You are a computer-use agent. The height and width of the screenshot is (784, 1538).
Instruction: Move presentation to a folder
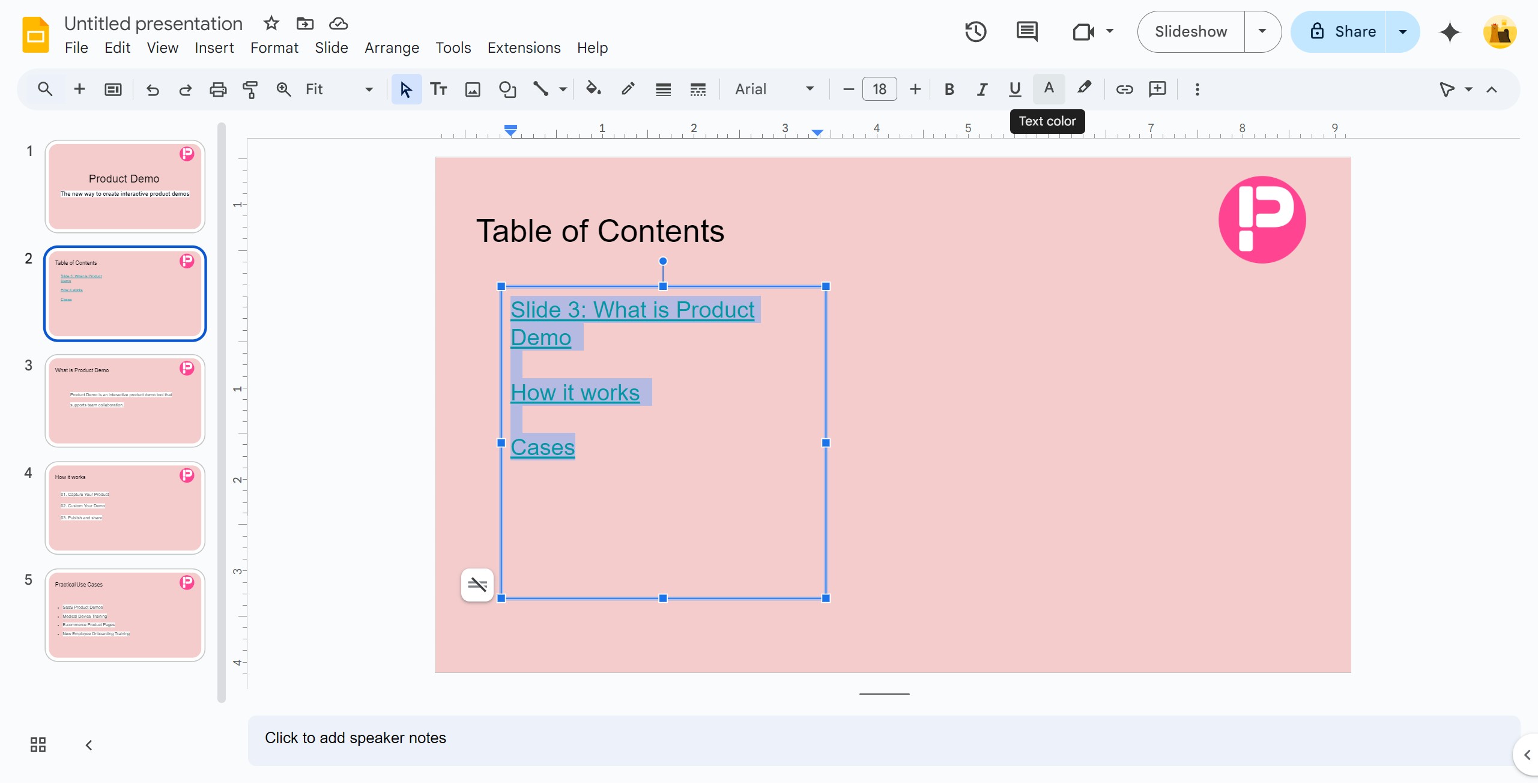point(305,23)
